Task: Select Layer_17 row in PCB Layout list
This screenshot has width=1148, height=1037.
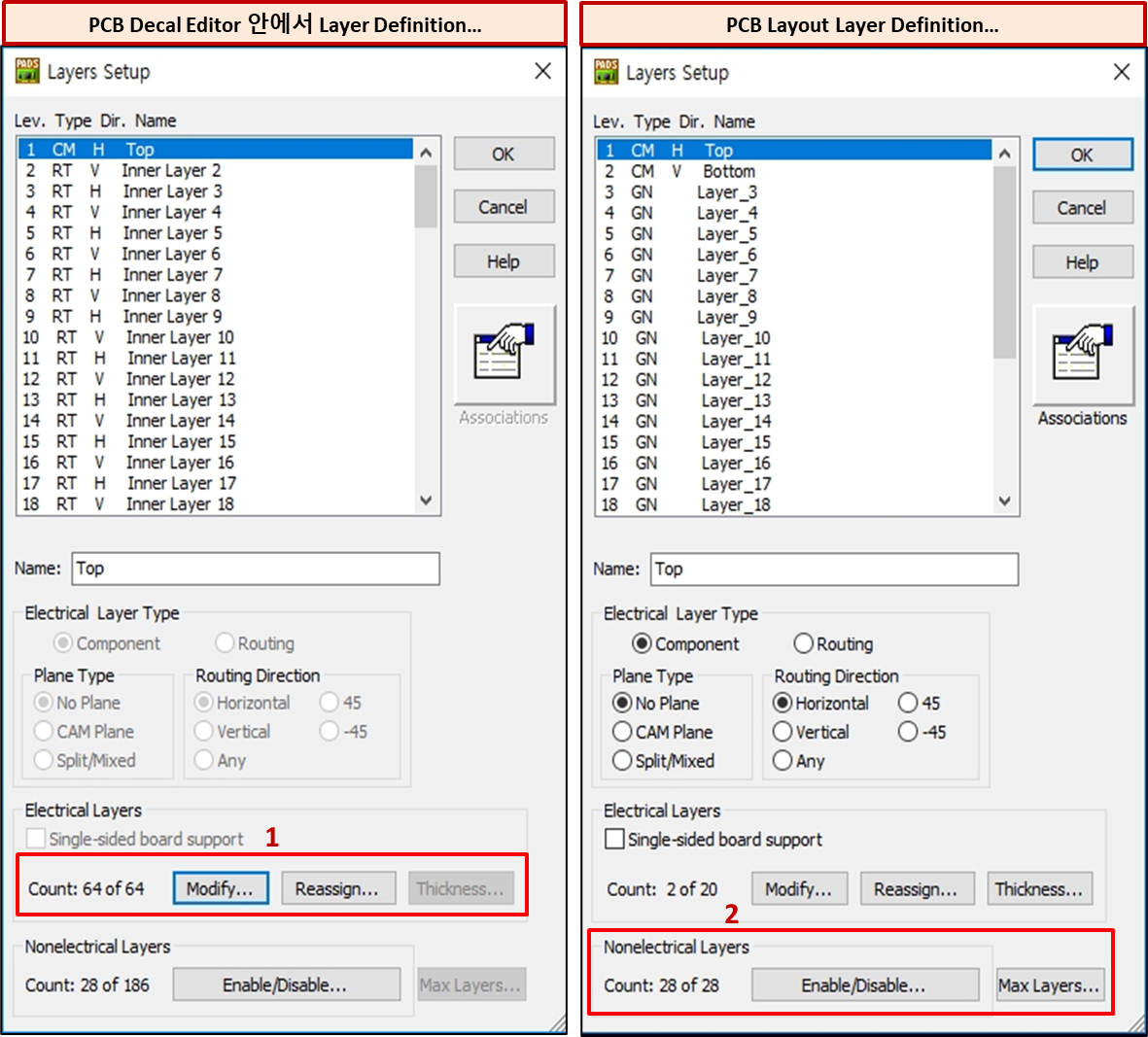Action: coord(794,484)
